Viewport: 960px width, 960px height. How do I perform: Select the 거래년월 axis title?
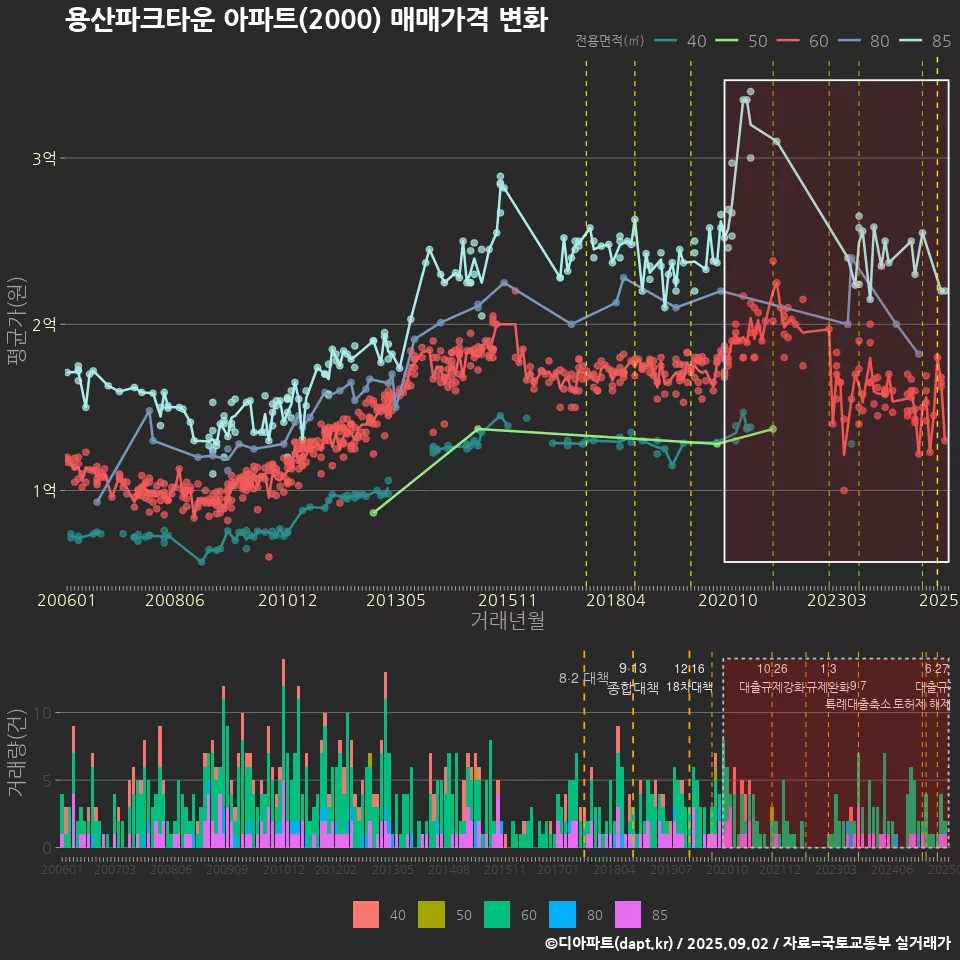[508, 620]
